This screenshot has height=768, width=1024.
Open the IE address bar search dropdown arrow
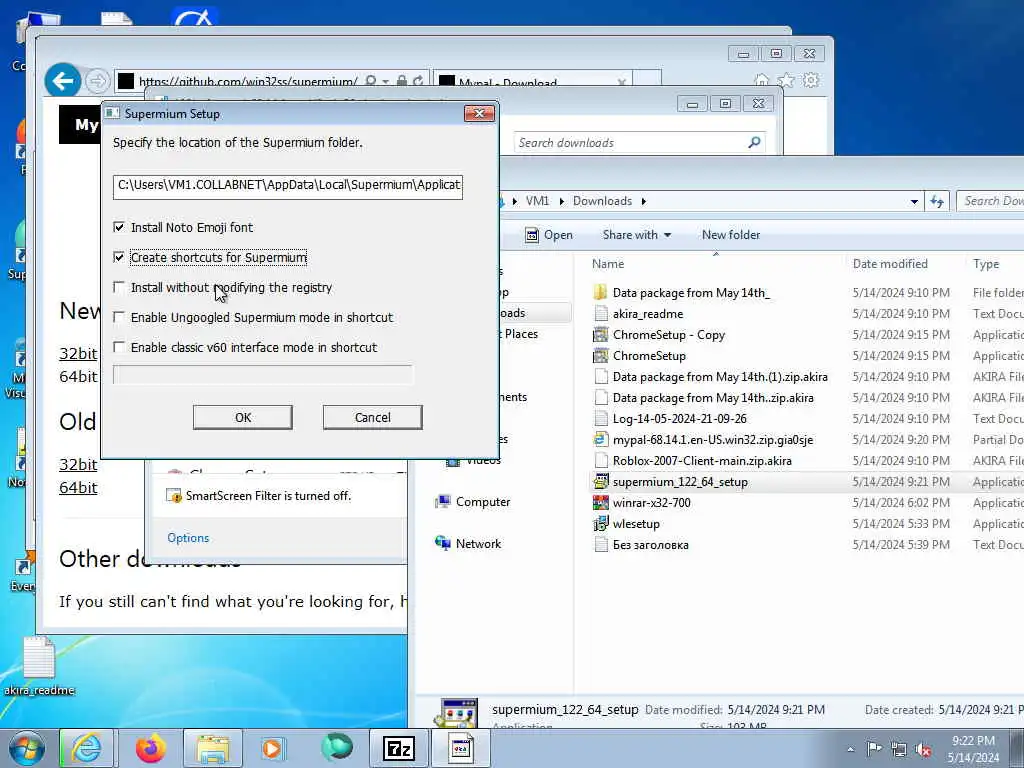tap(385, 81)
